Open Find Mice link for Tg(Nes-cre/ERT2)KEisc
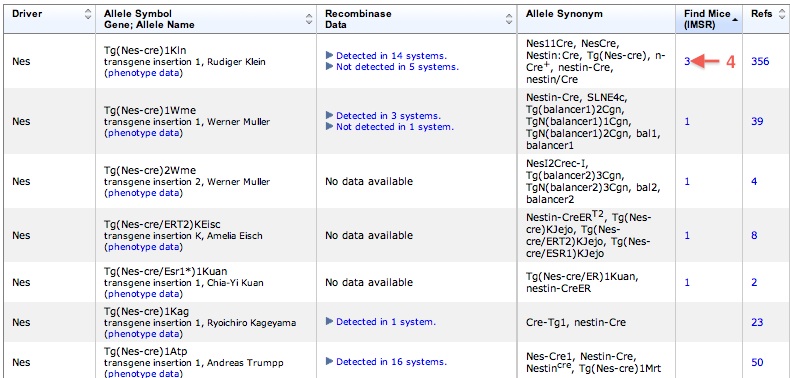 pyautogui.click(x=687, y=235)
